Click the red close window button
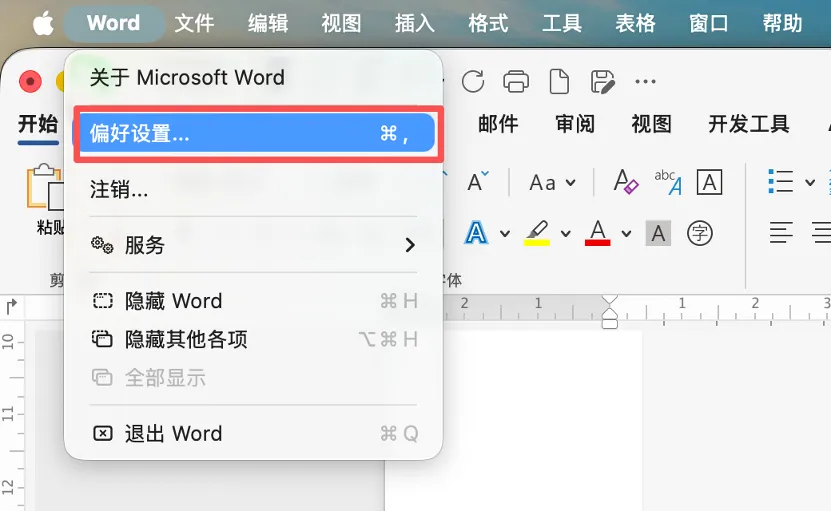 (x=30, y=81)
